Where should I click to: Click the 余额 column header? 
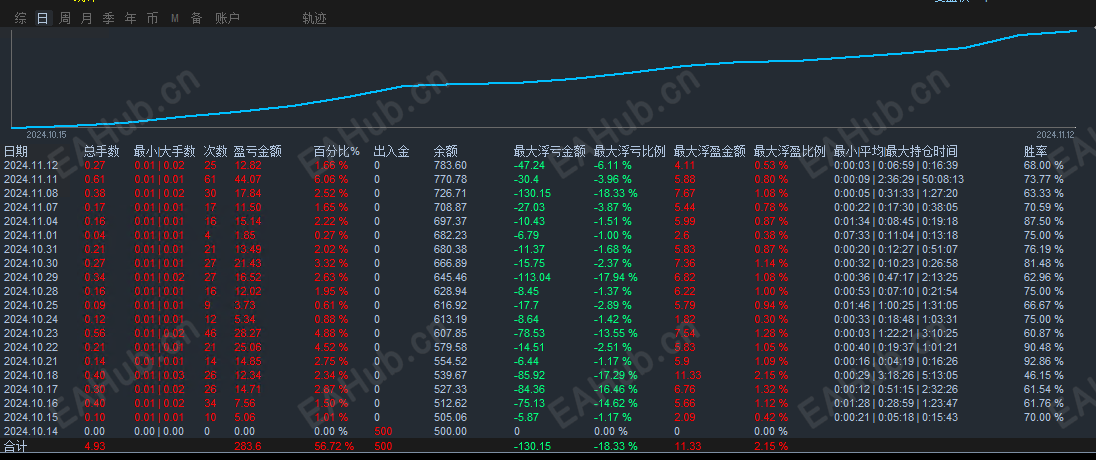(x=446, y=151)
